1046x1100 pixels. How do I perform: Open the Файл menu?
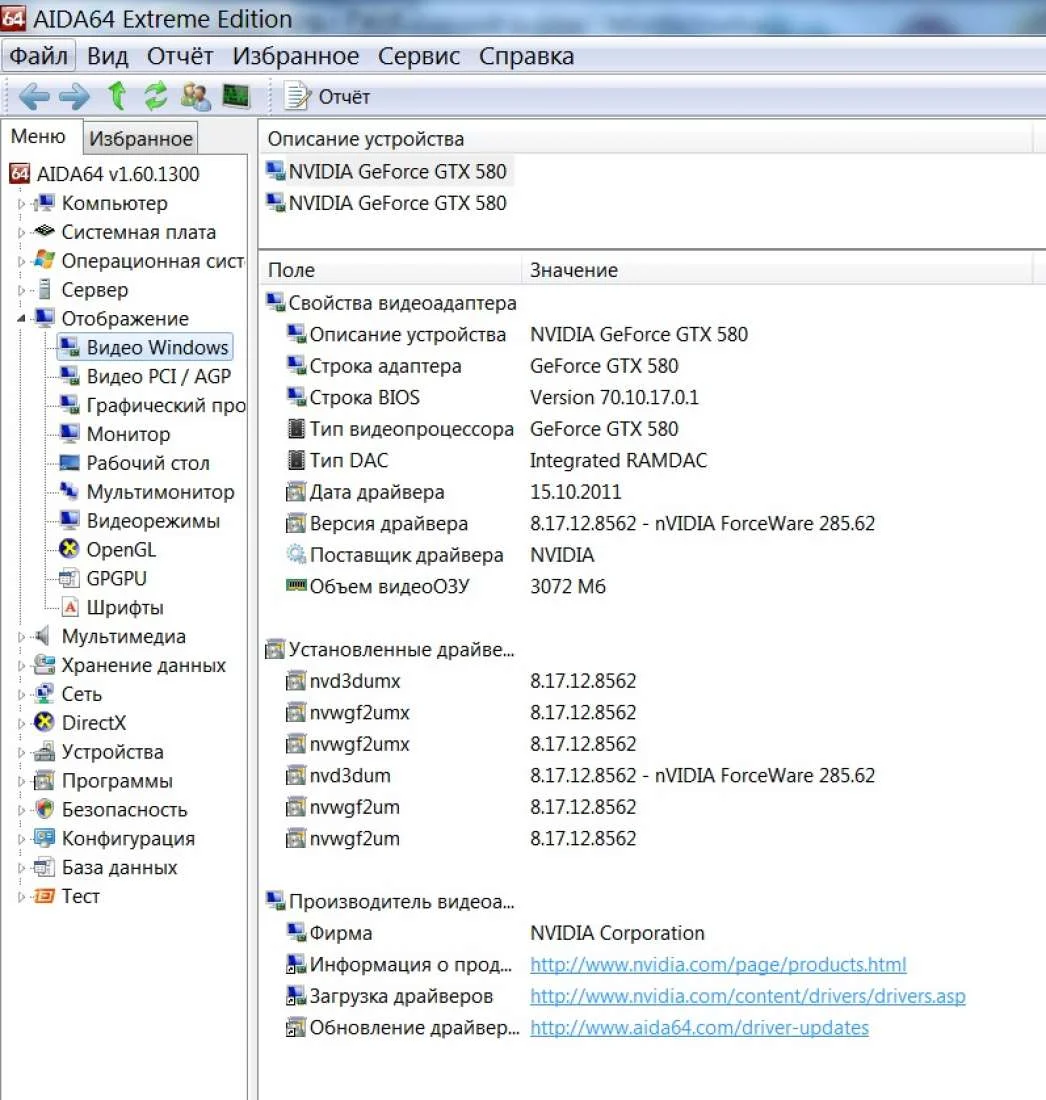click(39, 56)
